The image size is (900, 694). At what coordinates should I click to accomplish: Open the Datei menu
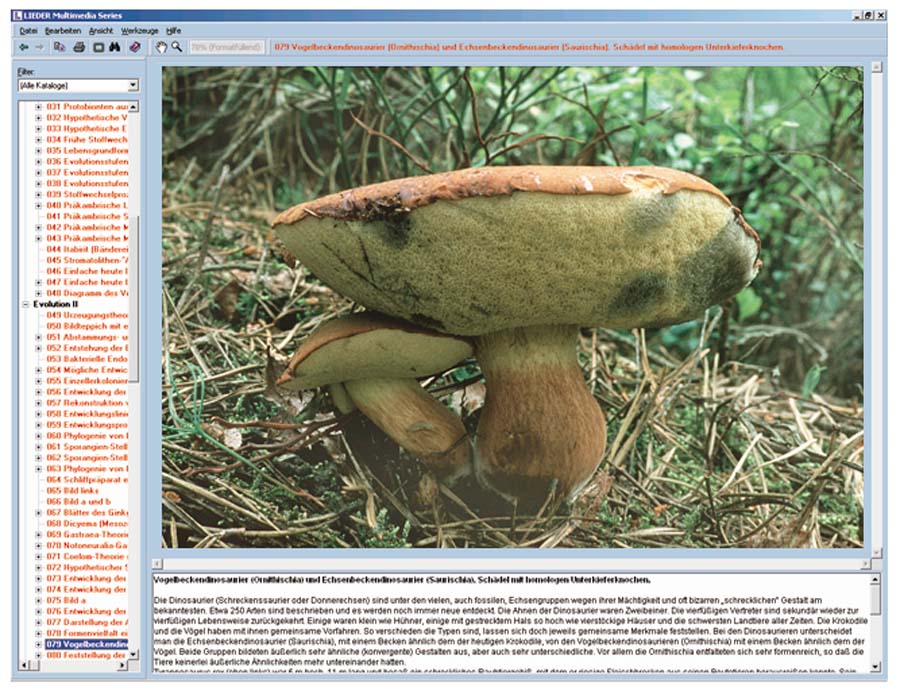(x=28, y=31)
